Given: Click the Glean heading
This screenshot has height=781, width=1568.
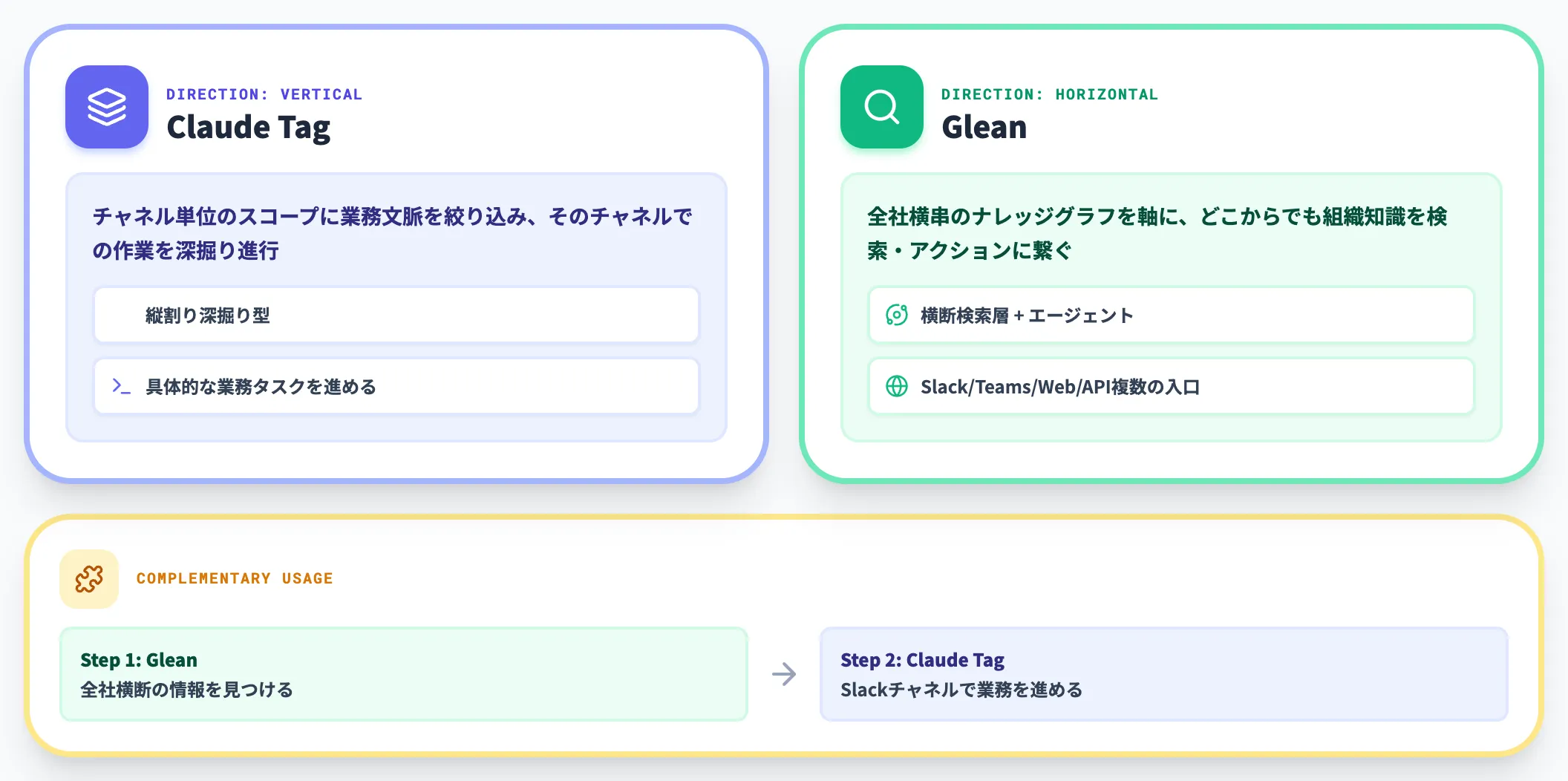Looking at the screenshot, I should coord(984,128).
